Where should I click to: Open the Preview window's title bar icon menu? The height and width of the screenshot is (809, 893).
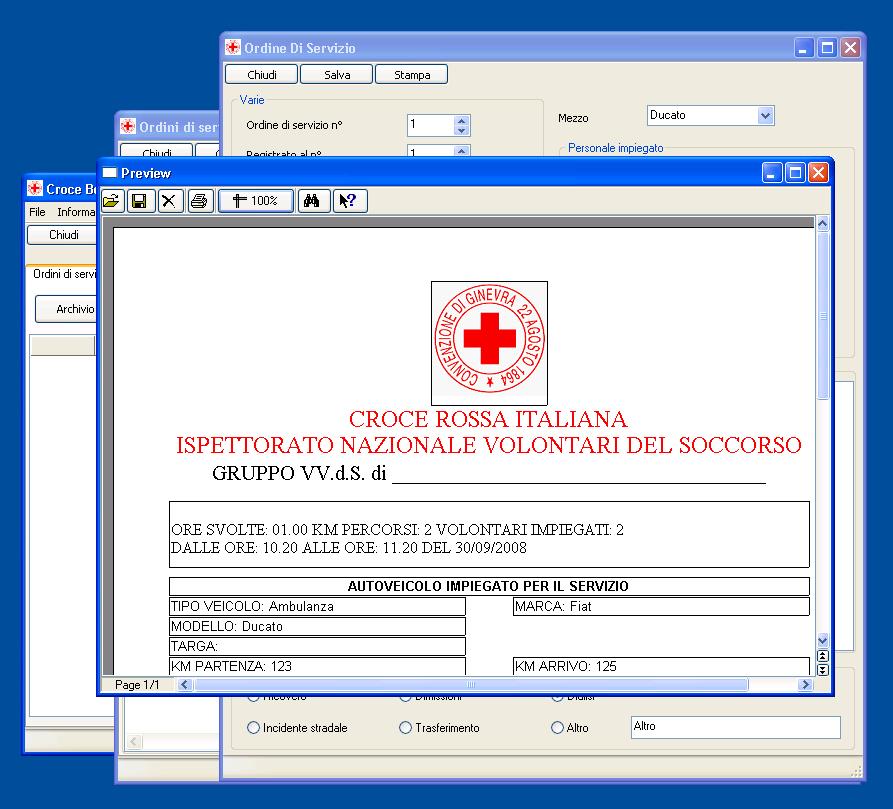click(110, 173)
